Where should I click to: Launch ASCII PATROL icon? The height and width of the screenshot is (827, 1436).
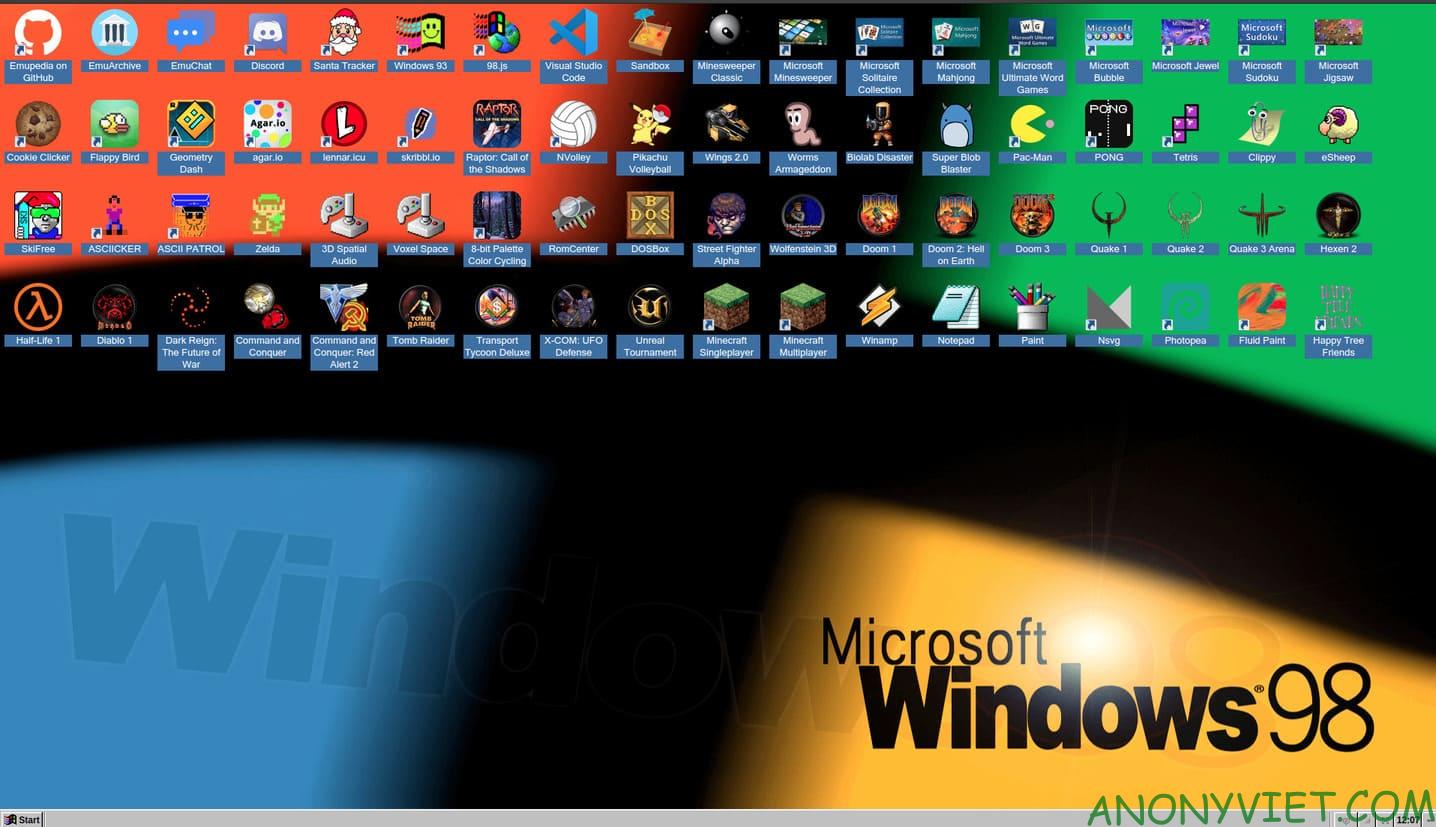click(191, 216)
